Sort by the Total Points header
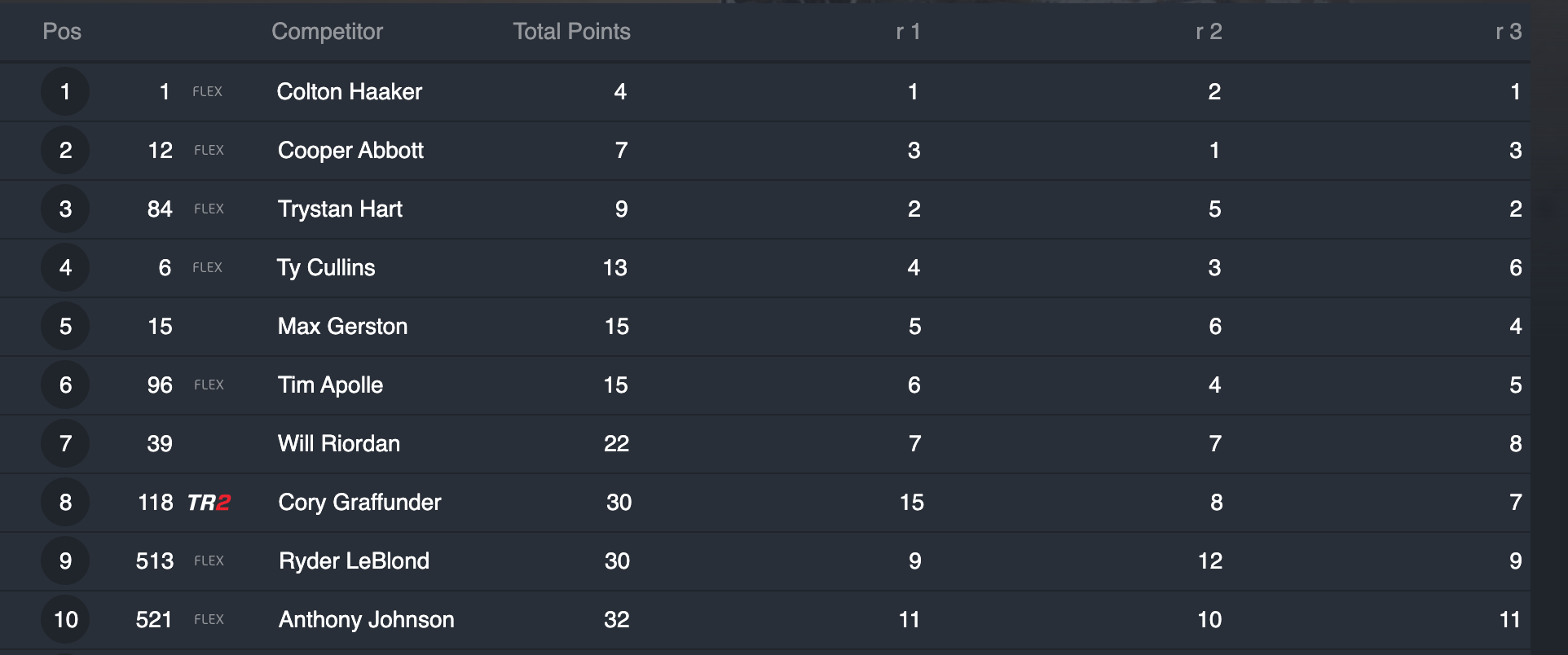Viewport: 1568px width, 655px height. [x=571, y=32]
